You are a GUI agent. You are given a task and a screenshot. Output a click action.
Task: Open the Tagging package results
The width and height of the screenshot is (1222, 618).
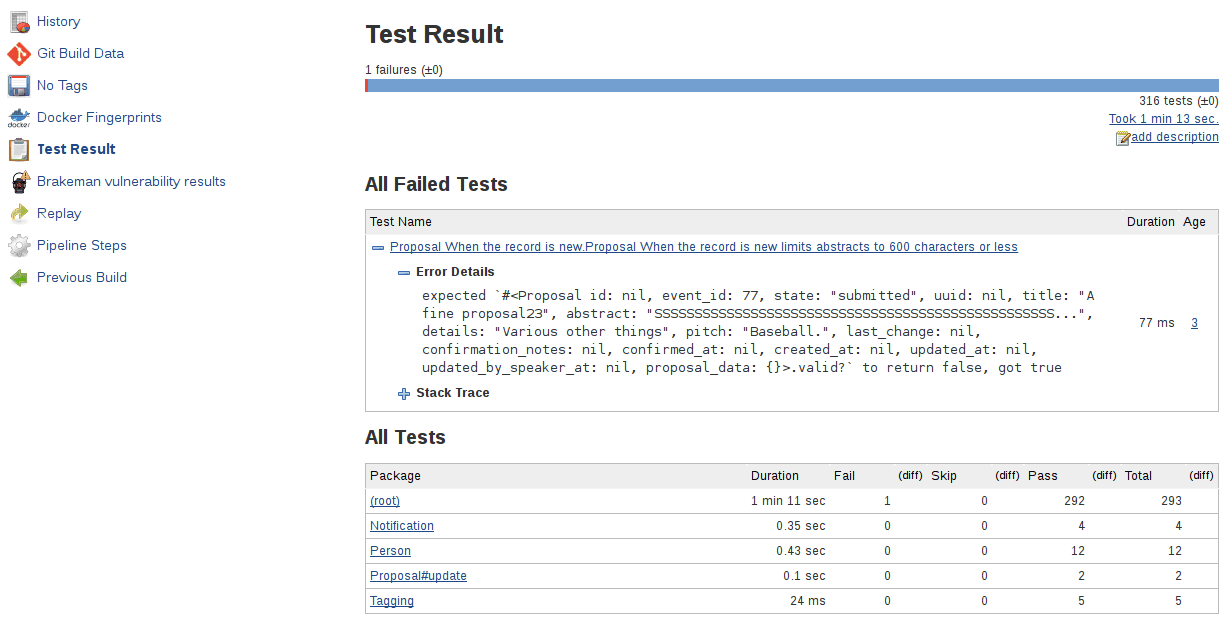coord(391,600)
